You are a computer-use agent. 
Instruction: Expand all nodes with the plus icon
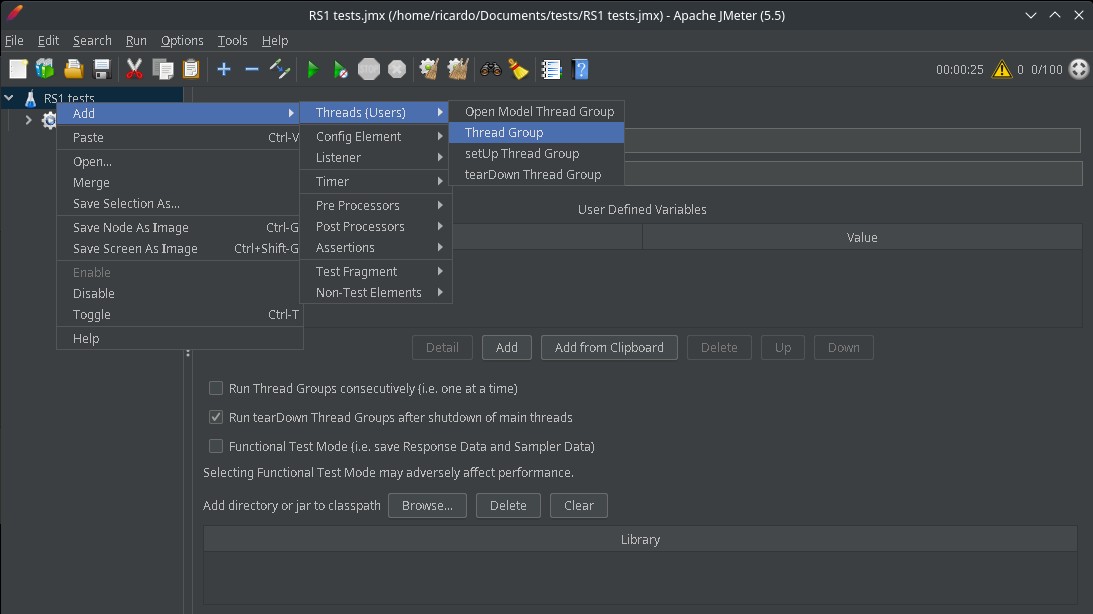pos(224,69)
